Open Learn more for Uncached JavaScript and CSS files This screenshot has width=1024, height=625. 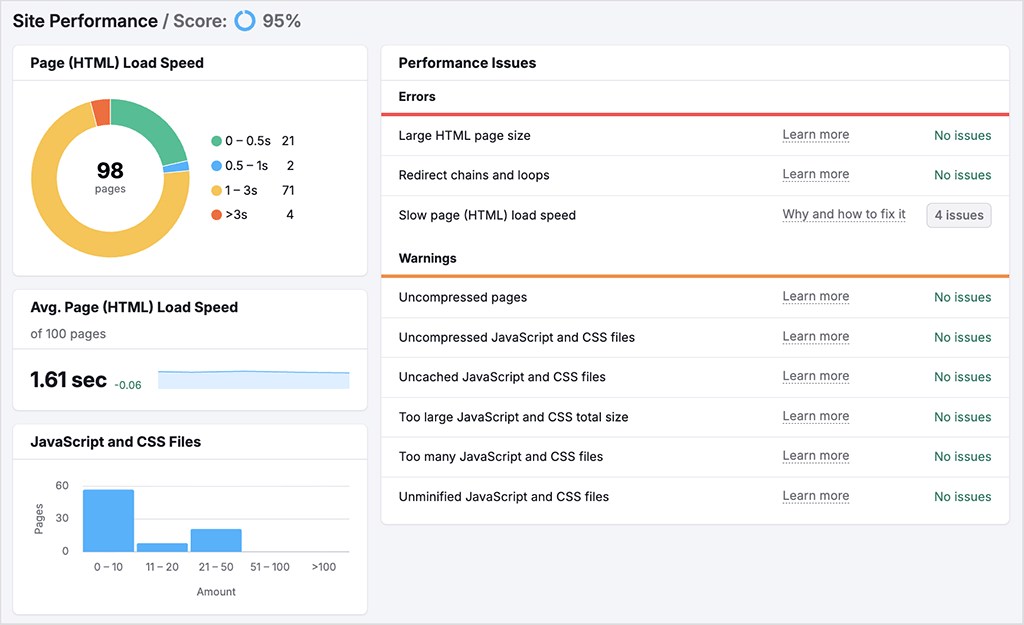click(816, 376)
